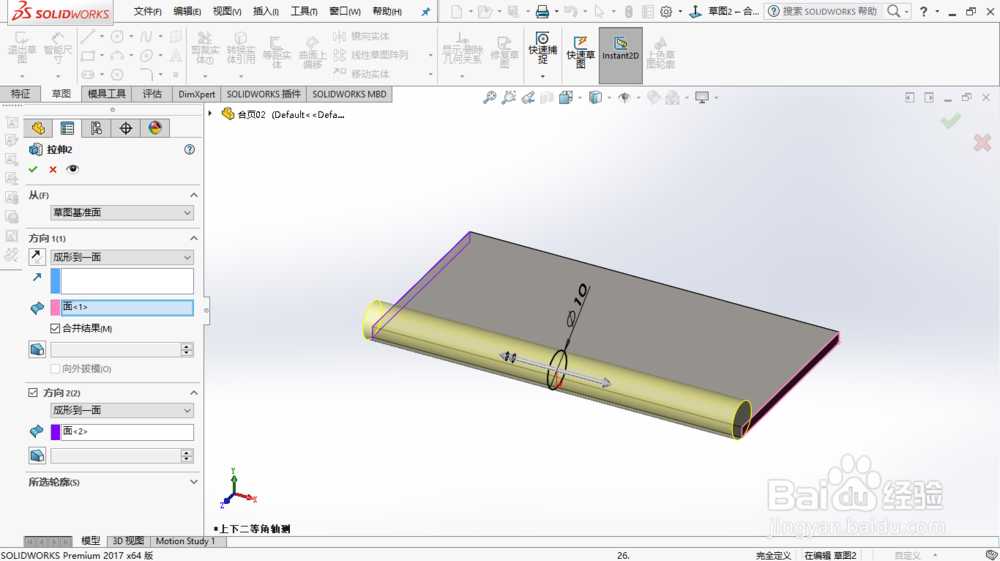Open the FeatureManager design tree tab

pyautogui.click(x=38, y=128)
